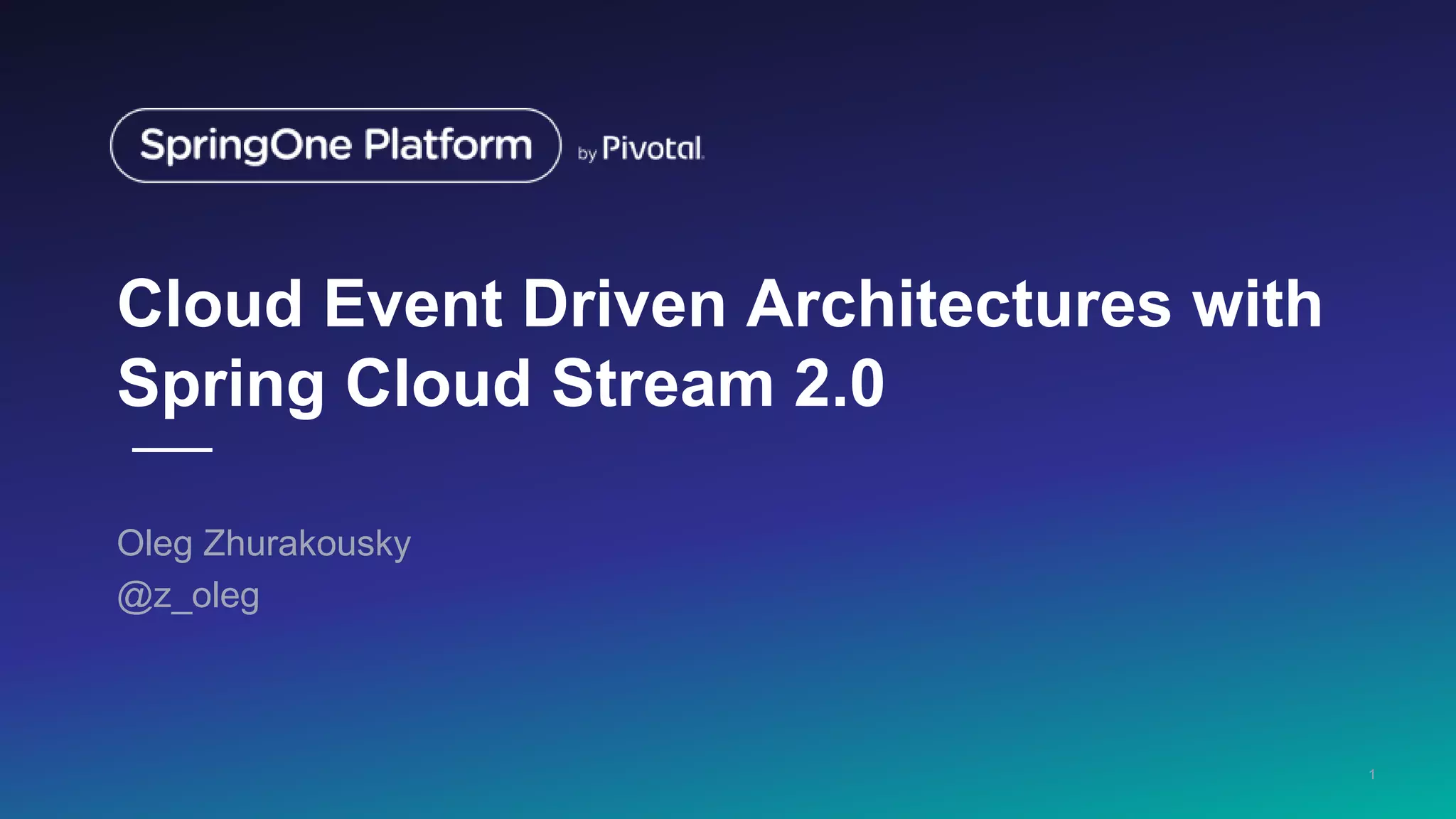Click the short white divider line under the title
This screenshot has width=1456, height=819.
click(172, 449)
